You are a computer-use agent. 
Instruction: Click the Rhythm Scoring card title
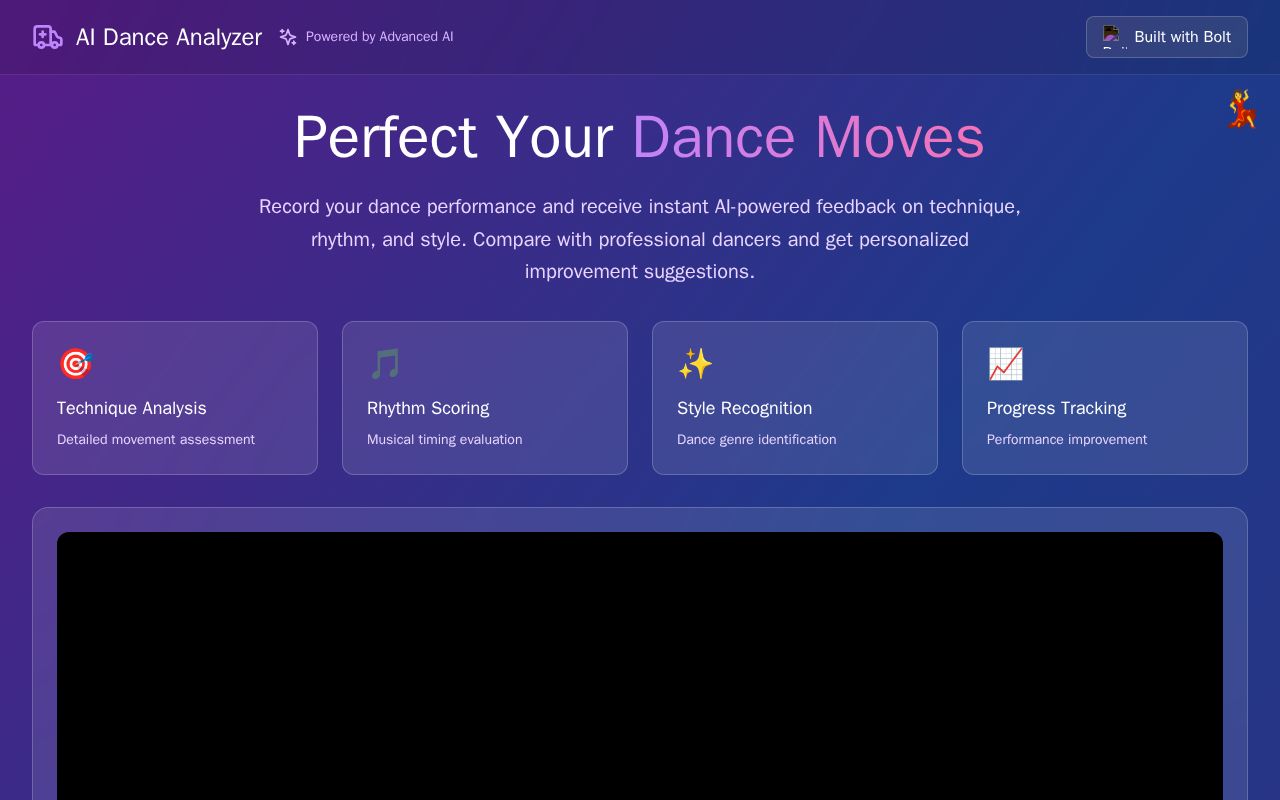[428, 408]
